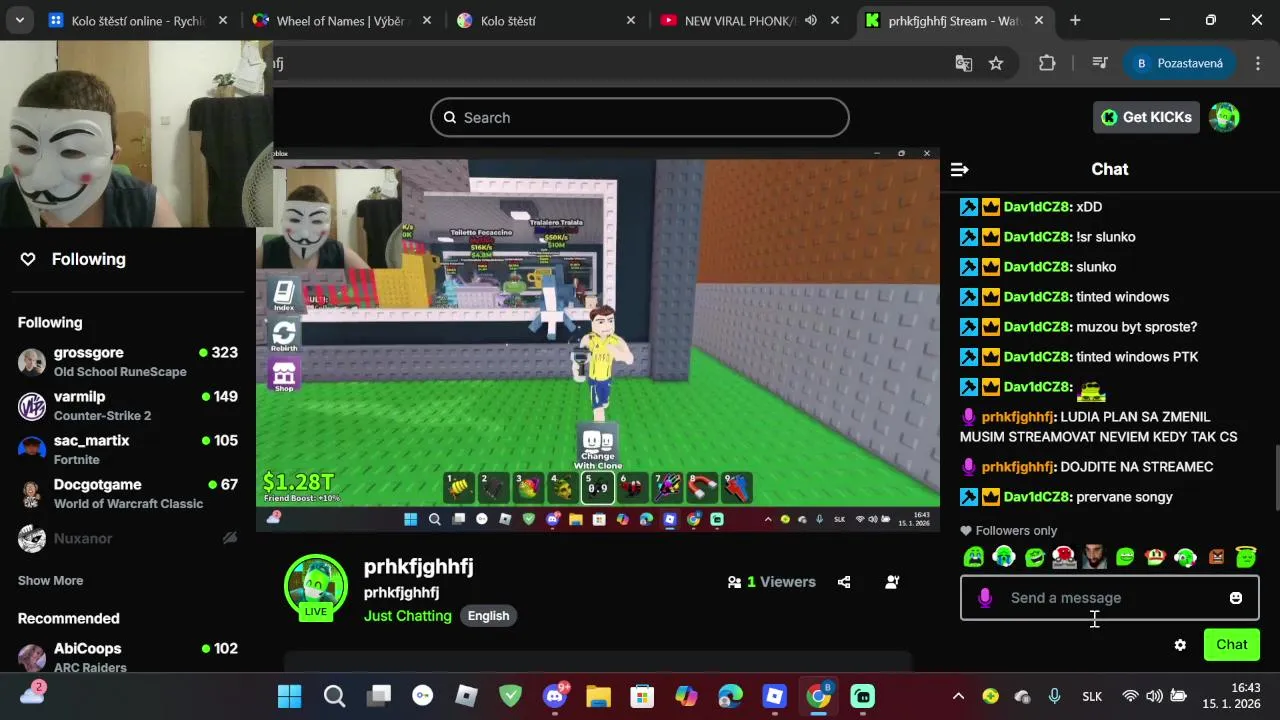
Task: Open user profile avatar in top right
Action: click(1224, 117)
